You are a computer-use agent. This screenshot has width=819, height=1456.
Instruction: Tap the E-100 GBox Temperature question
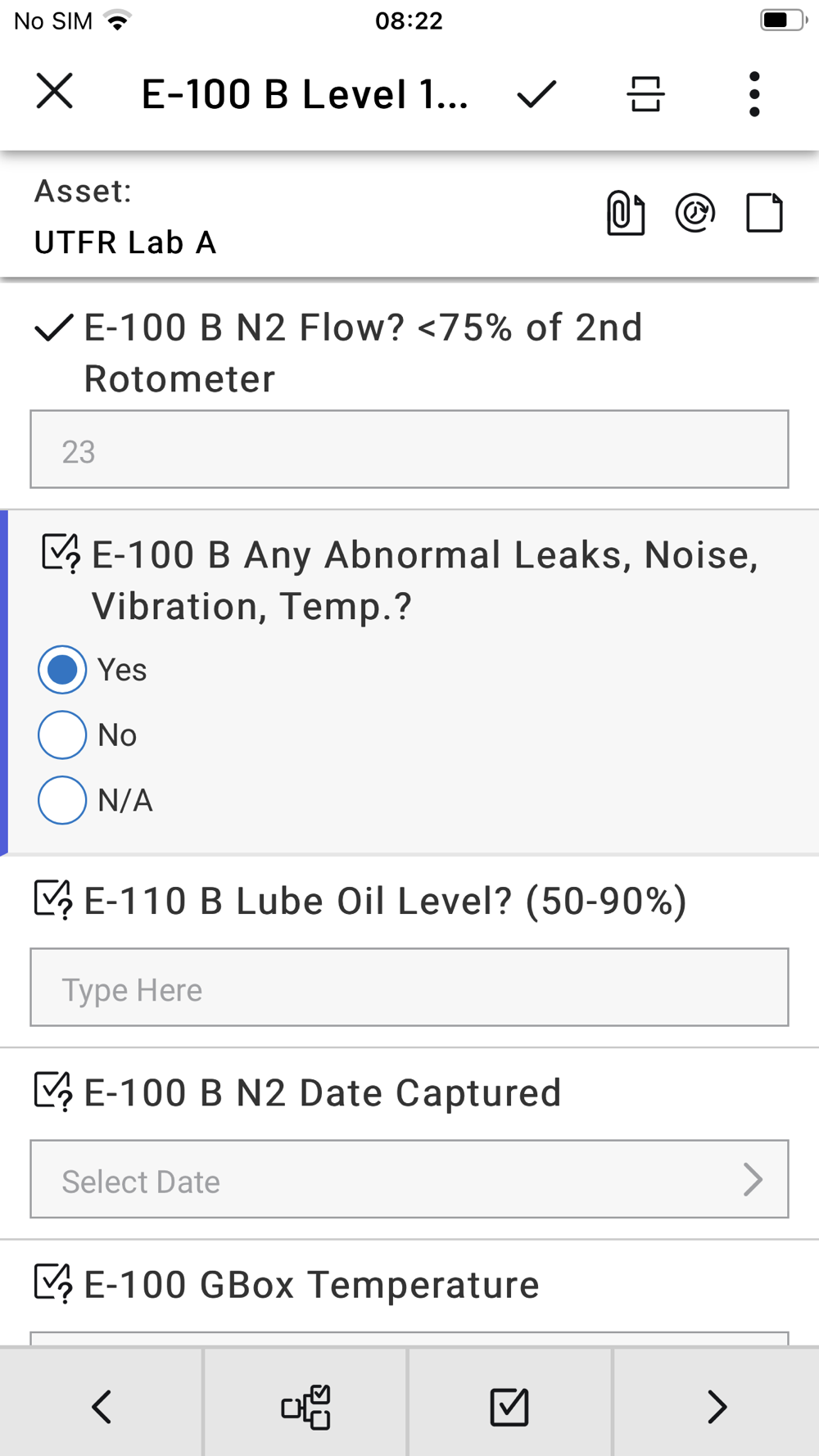(x=311, y=1284)
